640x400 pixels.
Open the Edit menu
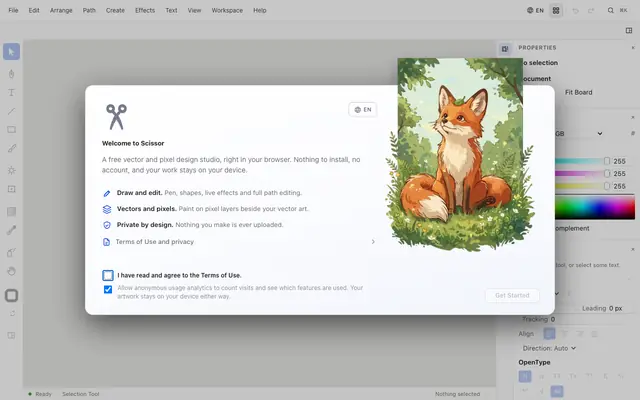34,11
